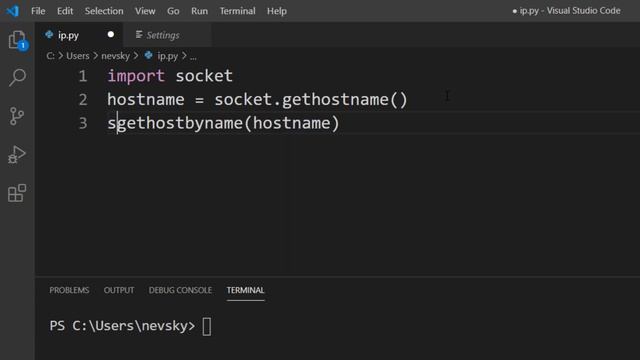The width and height of the screenshot is (640, 360).
Task: Open the Run and Debug view
Action: (x=17, y=154)
